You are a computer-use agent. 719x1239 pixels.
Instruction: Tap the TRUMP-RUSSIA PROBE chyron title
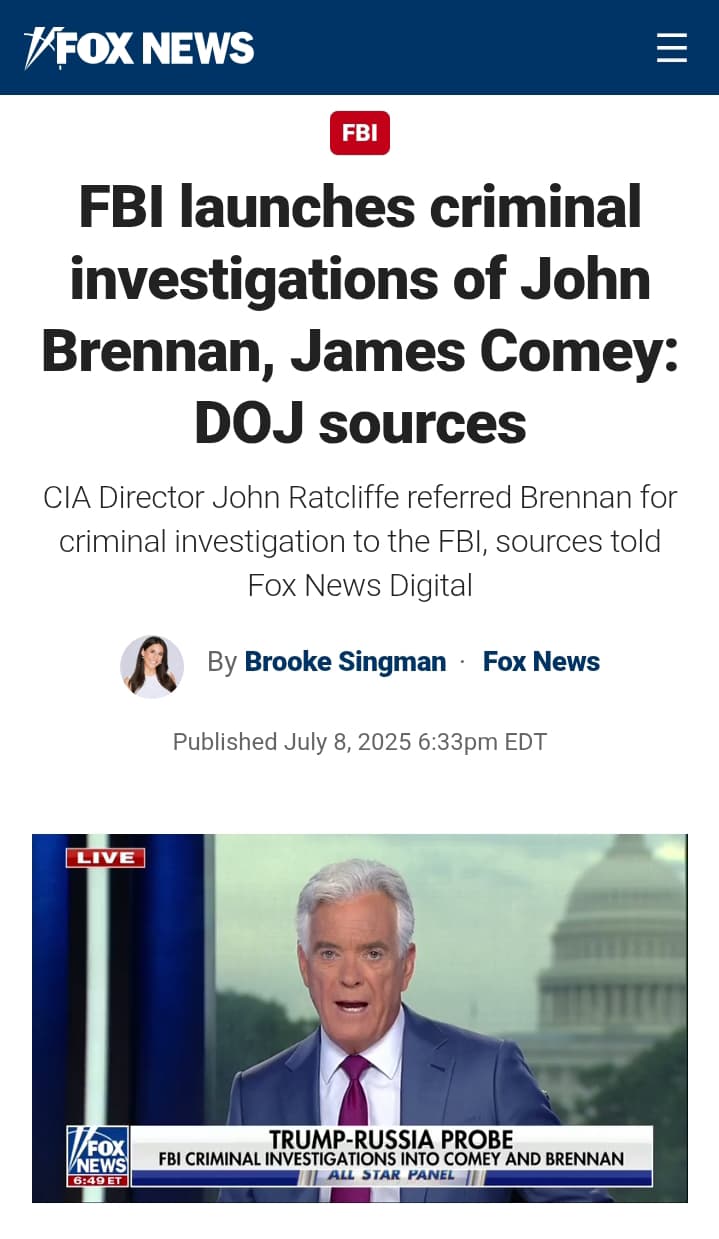point(391,1140)
